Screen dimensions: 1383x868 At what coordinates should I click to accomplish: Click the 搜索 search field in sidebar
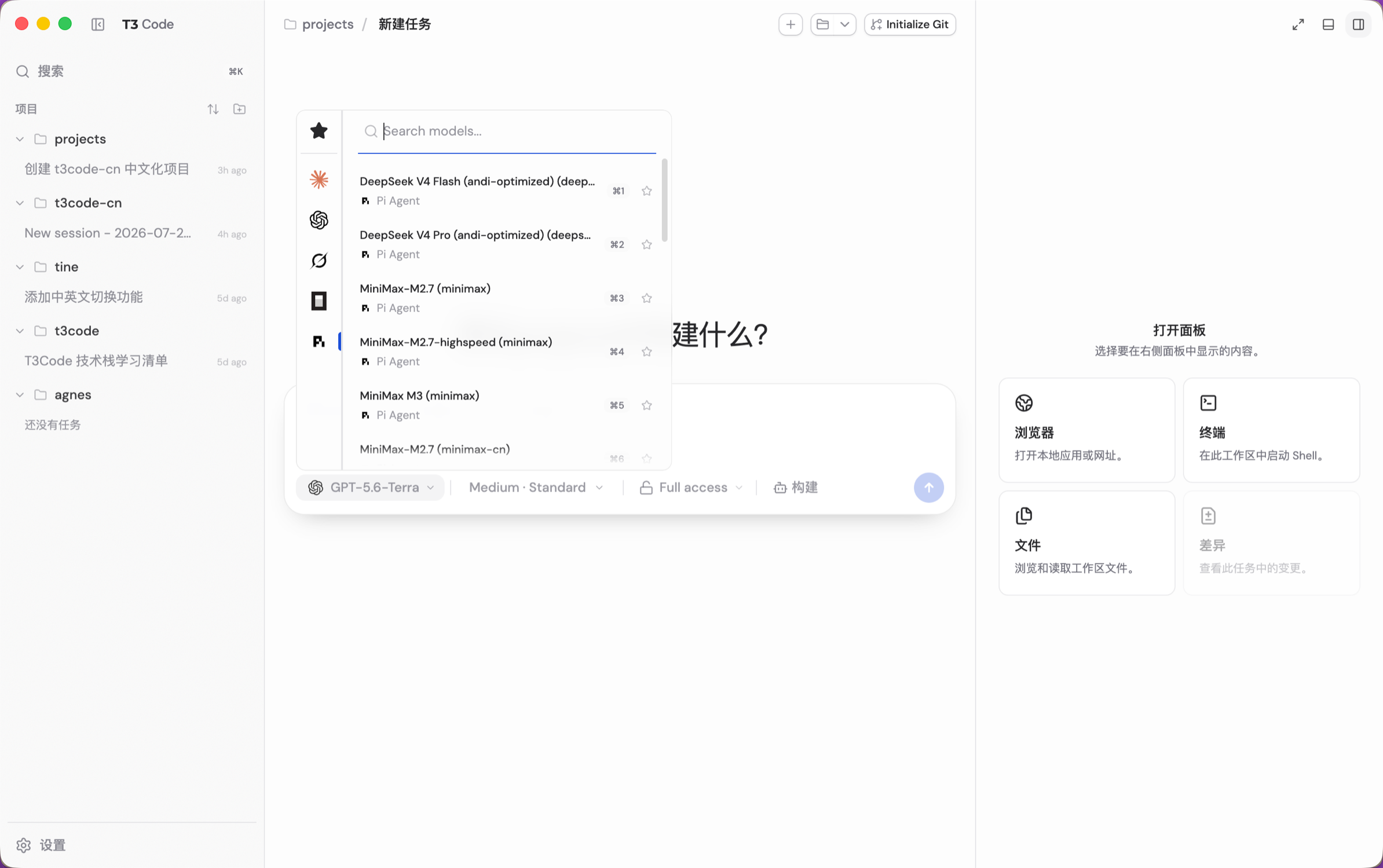(x=132, y=71)
